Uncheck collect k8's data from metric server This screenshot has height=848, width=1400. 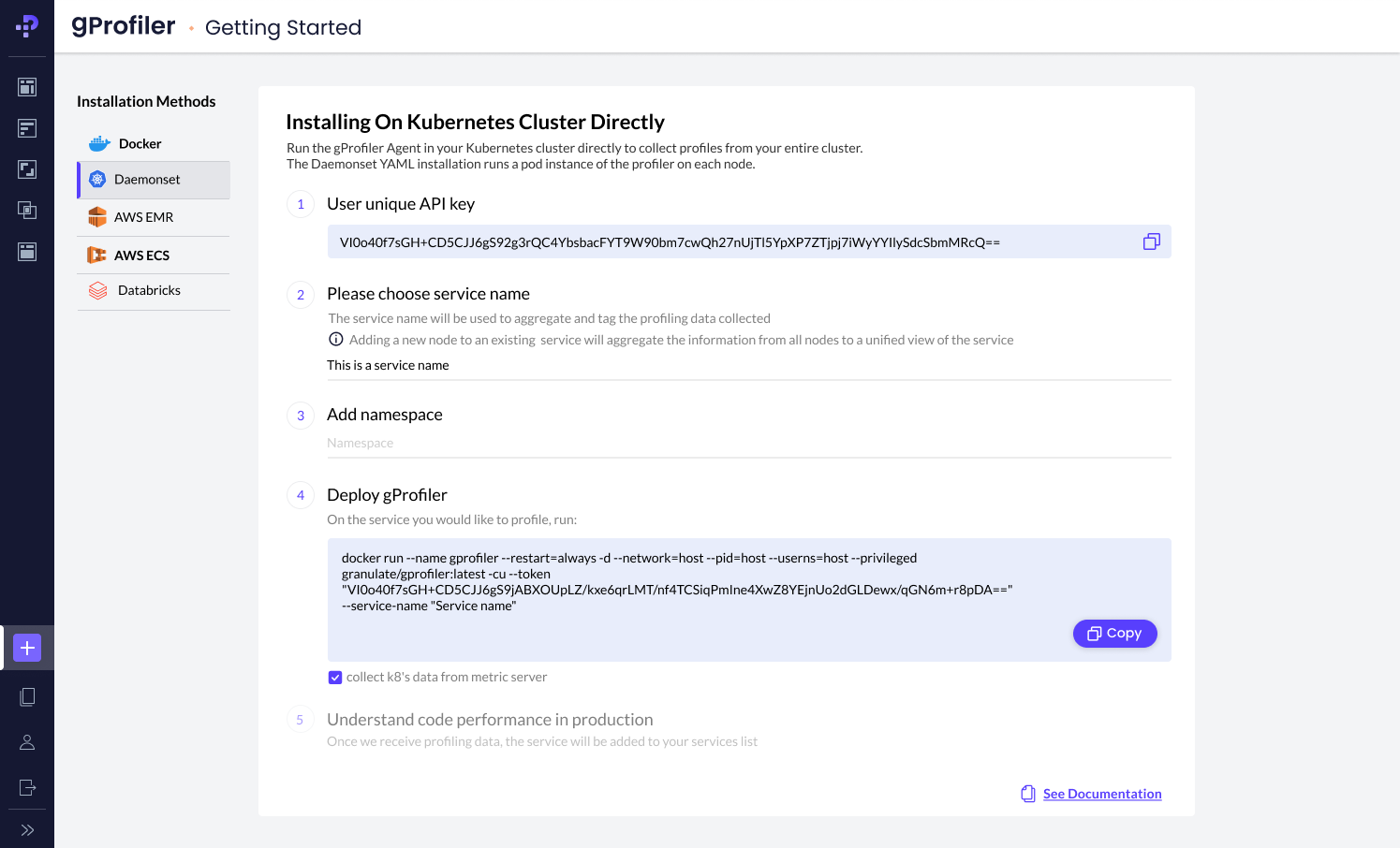point(335,678)
